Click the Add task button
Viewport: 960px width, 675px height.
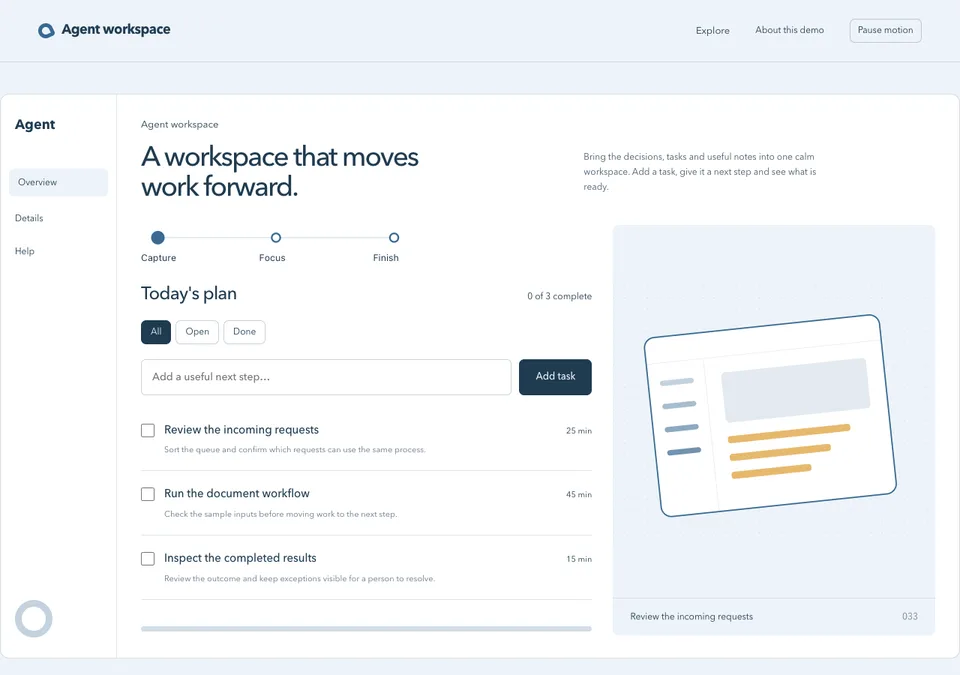pos(555,377)
